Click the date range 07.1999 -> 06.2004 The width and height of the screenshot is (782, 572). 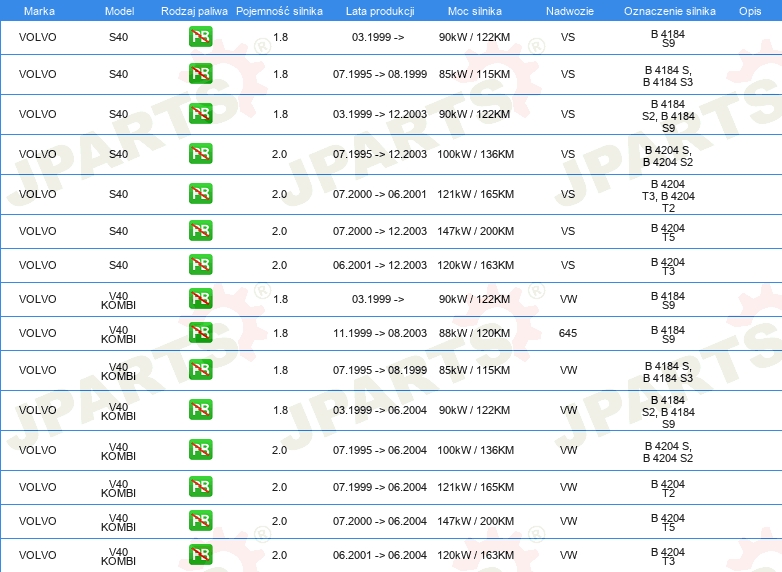[x=380, y=487]
